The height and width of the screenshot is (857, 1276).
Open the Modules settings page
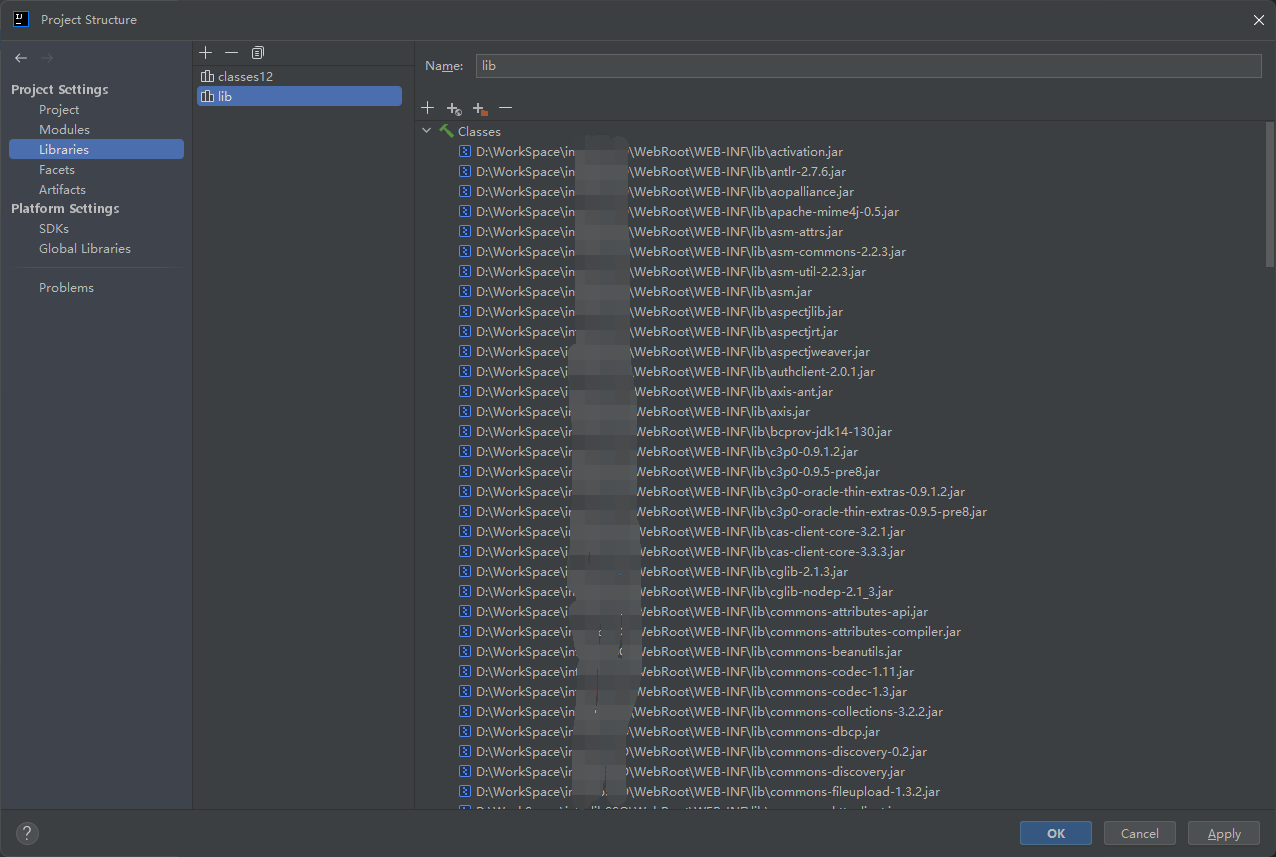(64, 130)
